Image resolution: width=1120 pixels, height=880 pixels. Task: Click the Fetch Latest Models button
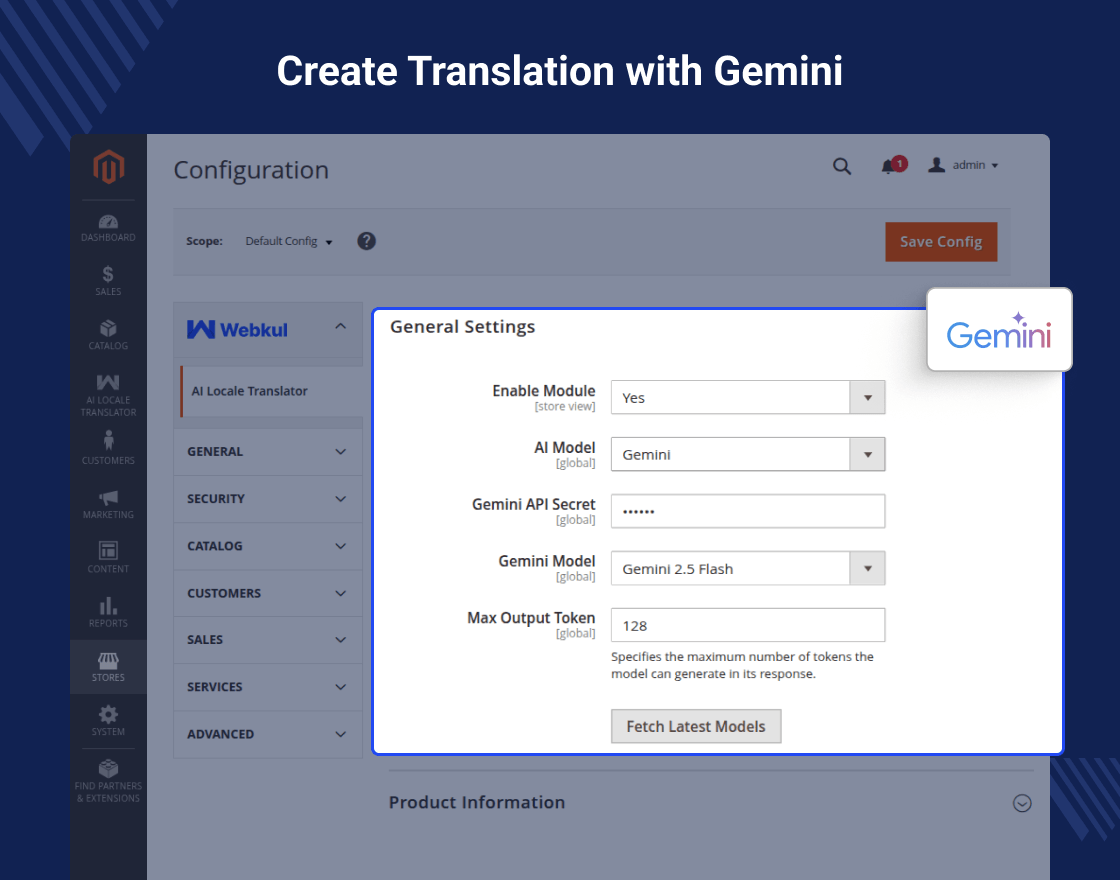(x=695, y=727)
